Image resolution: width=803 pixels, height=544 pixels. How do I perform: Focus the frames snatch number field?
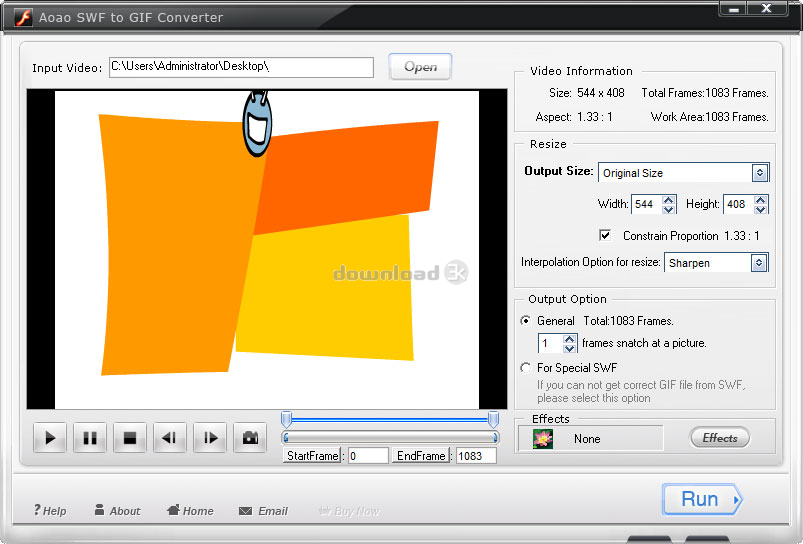[551, 343]
